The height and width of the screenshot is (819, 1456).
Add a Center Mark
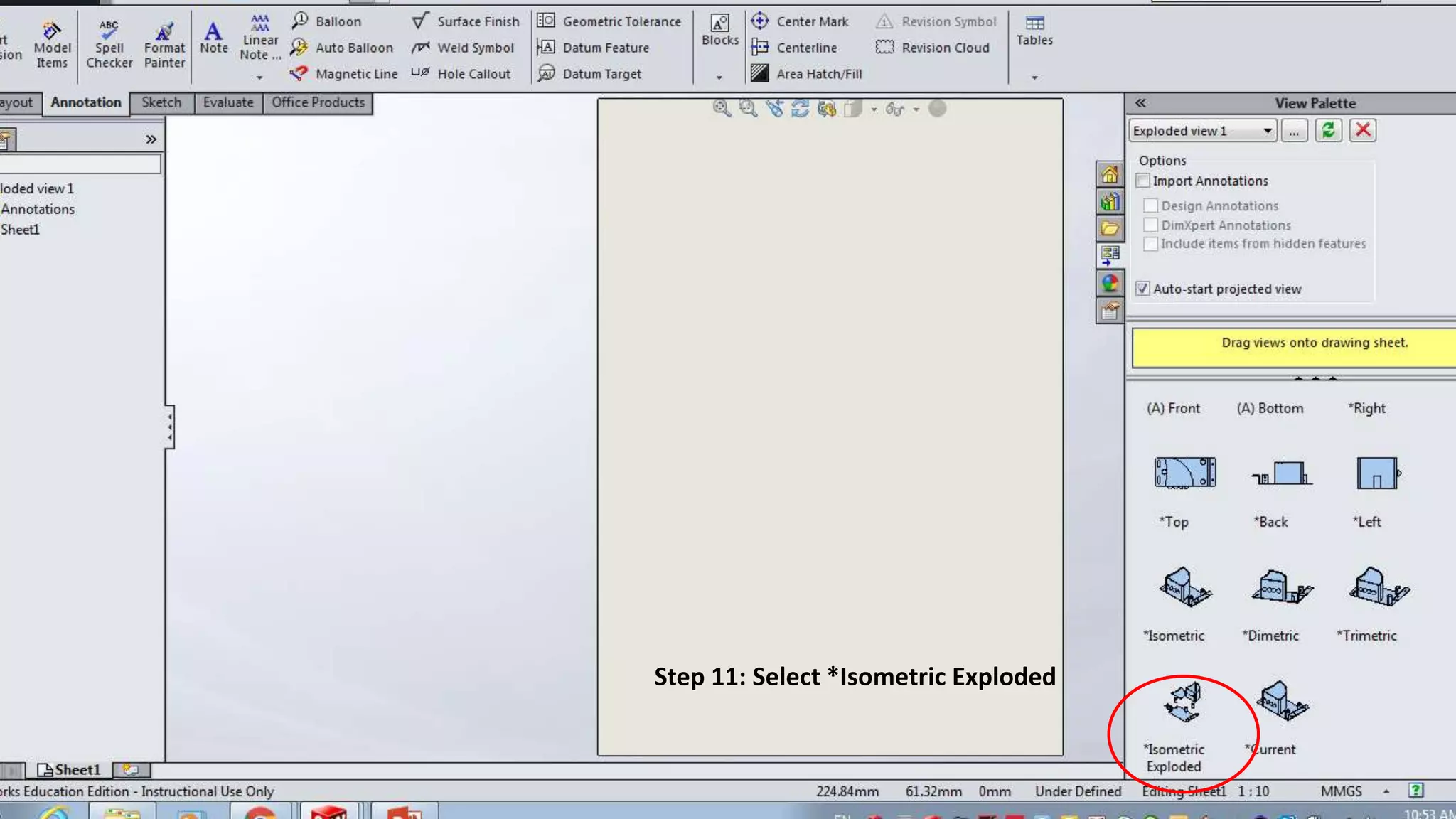(800, 21)
